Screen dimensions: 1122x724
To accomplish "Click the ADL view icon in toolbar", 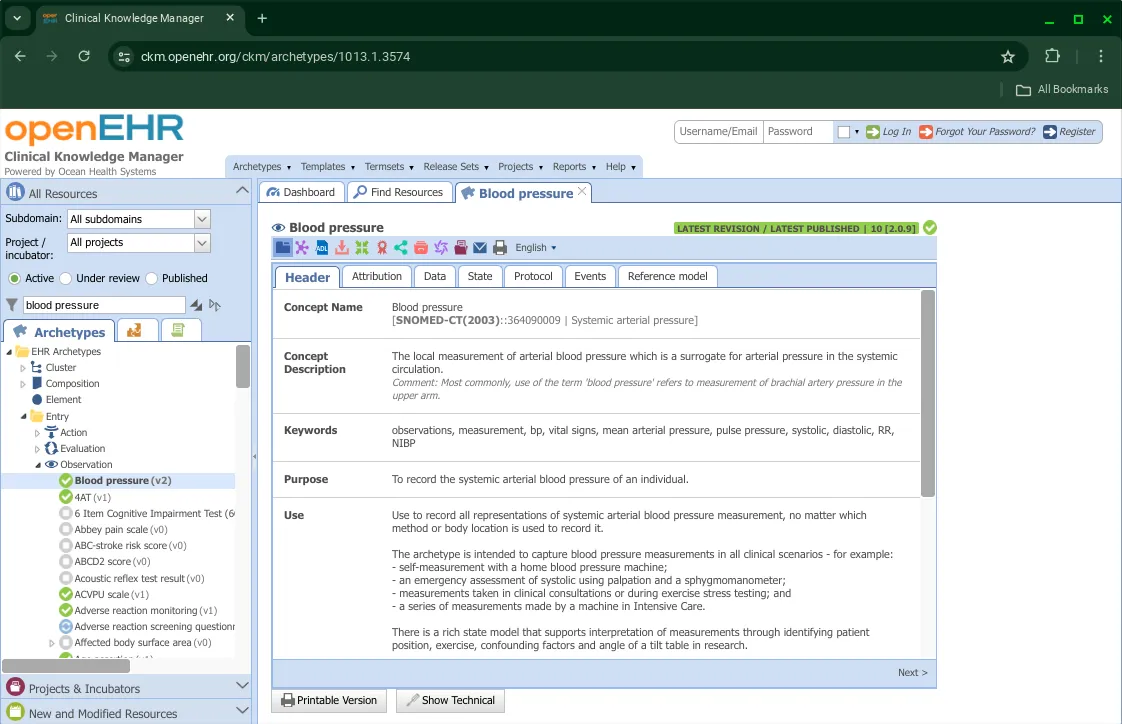I will click(322, 248).
